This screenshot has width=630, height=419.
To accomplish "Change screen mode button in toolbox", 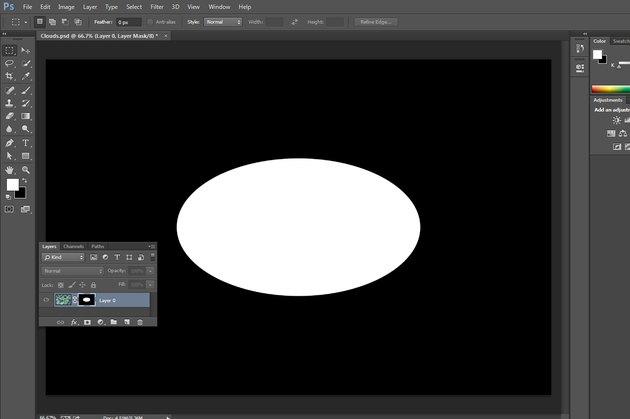I will pos(25,209).
